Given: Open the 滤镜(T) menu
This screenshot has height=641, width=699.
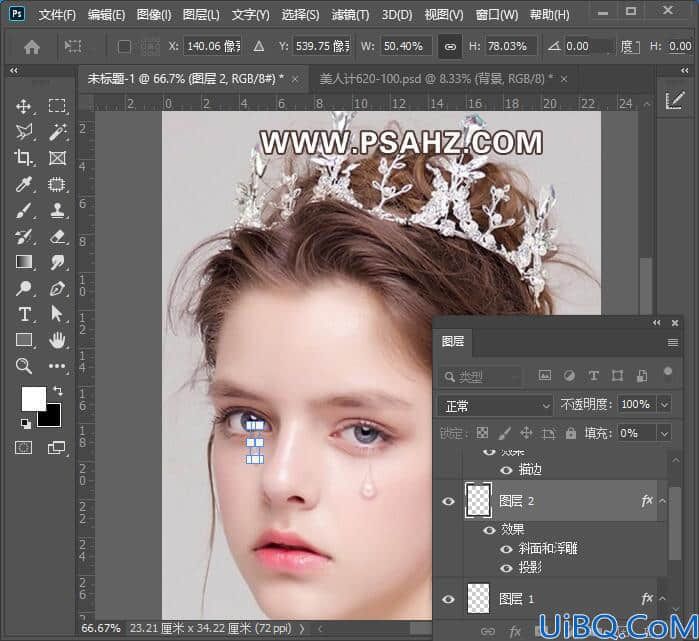Looking at the screenshot, I should (350, 15).
